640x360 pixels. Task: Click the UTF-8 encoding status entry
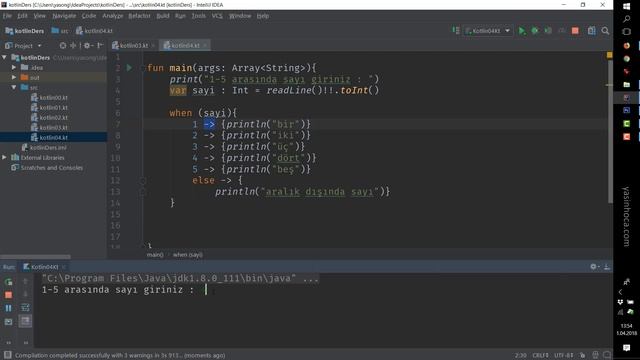coord(564,355)
